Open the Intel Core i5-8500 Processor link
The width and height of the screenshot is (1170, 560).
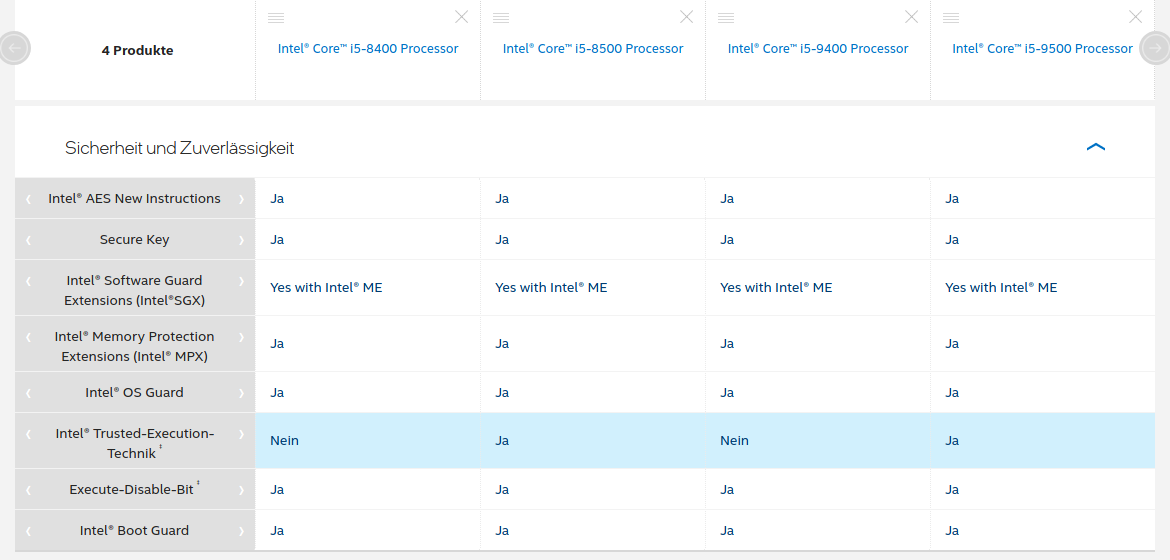[593, 49]
